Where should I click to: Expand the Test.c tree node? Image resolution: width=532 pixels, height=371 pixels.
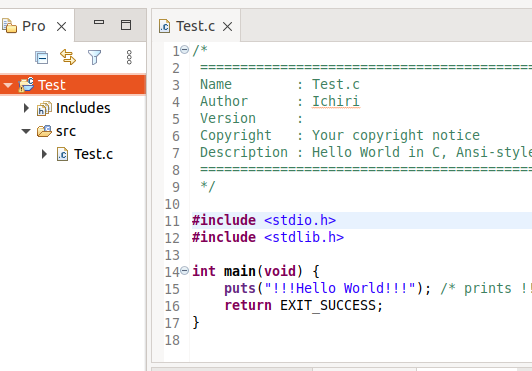[x=44, y=154]
